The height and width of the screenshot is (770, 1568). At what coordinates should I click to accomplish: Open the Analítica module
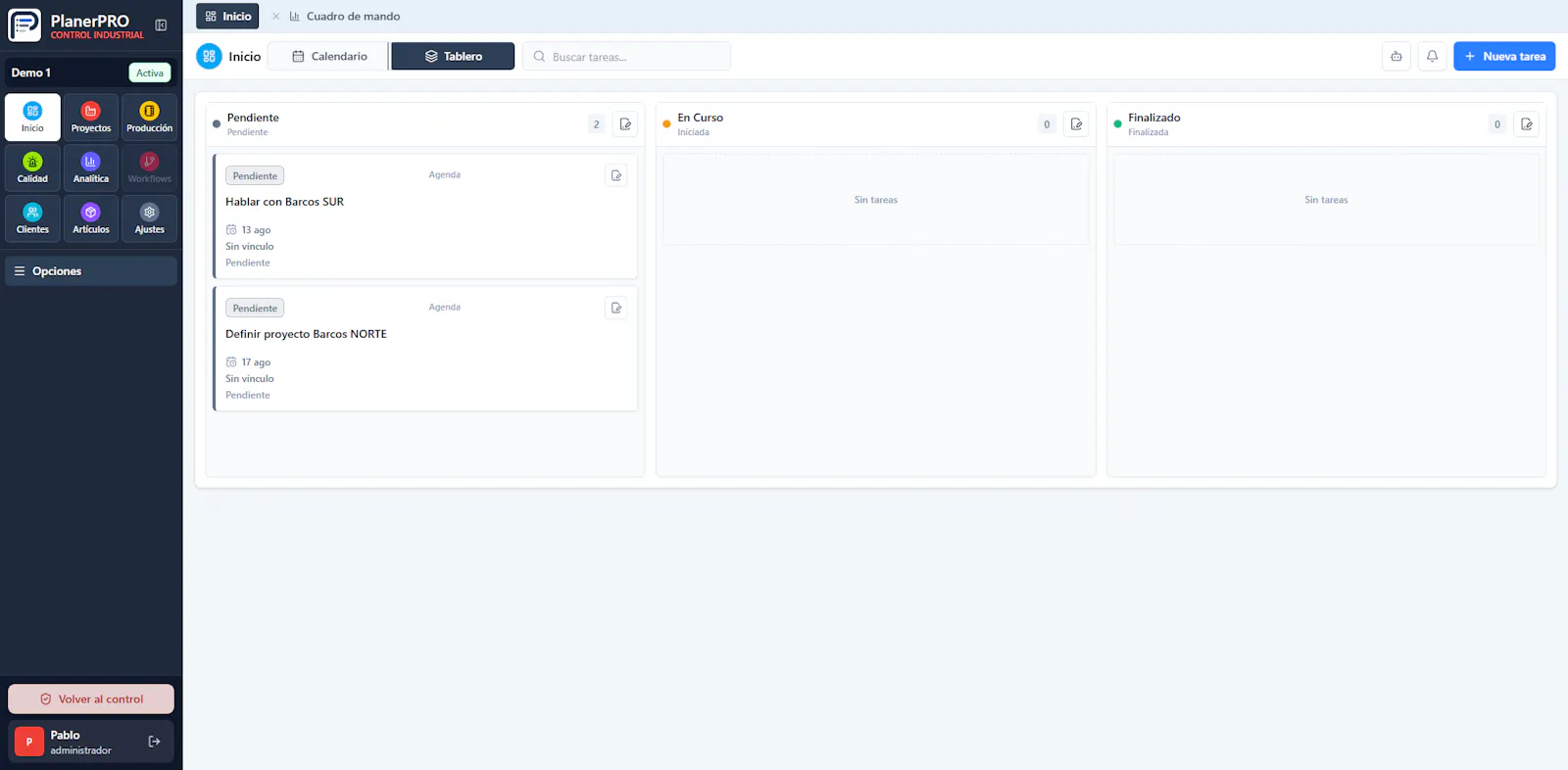pos(91,168)
